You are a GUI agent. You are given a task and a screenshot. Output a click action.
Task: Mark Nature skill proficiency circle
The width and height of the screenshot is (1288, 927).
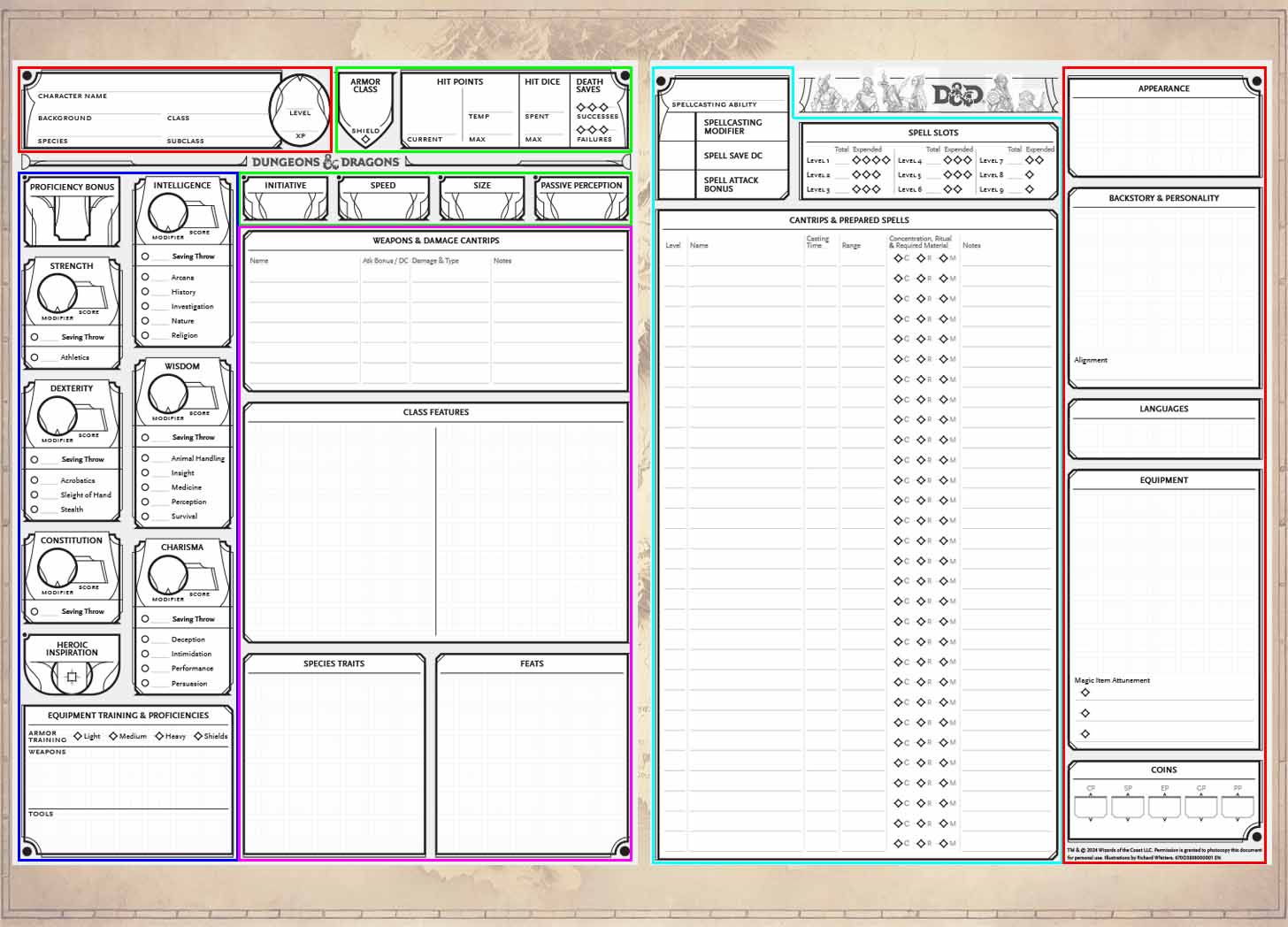(x=145, y=320)
